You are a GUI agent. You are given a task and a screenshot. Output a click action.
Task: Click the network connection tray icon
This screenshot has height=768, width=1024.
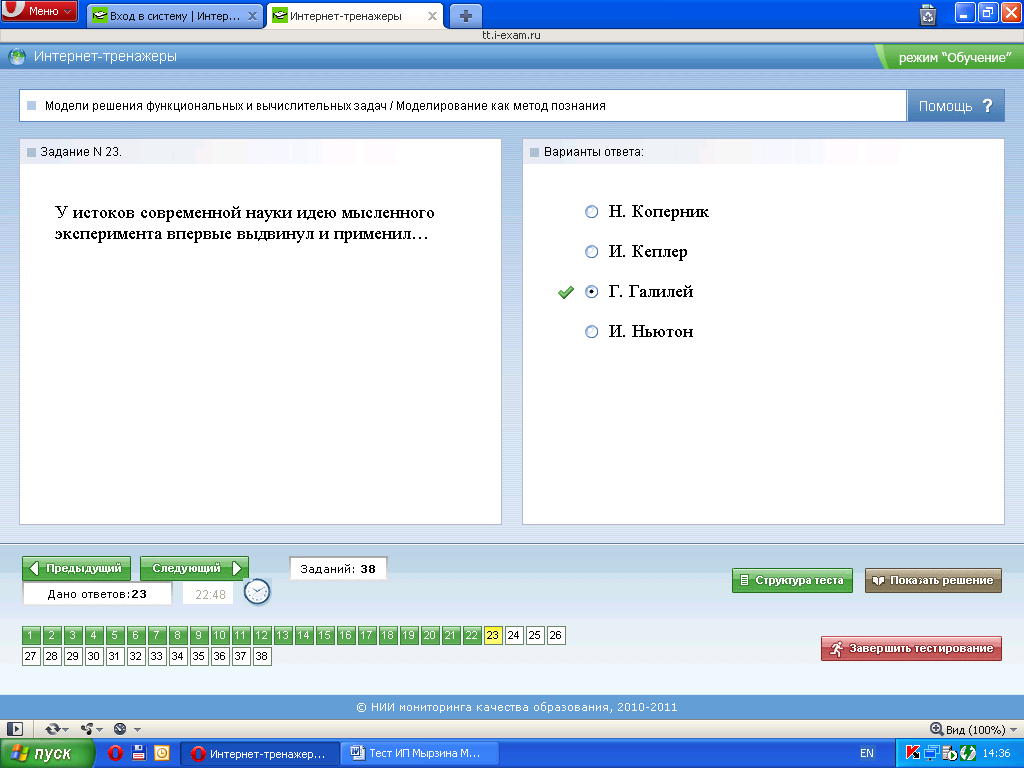[931, 753]
